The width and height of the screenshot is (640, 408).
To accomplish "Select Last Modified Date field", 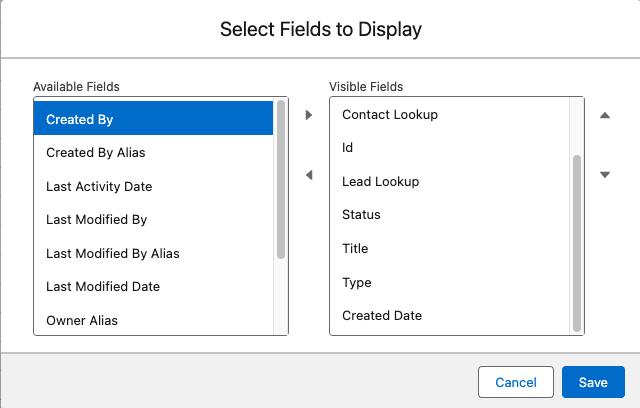I will [153, 286].
